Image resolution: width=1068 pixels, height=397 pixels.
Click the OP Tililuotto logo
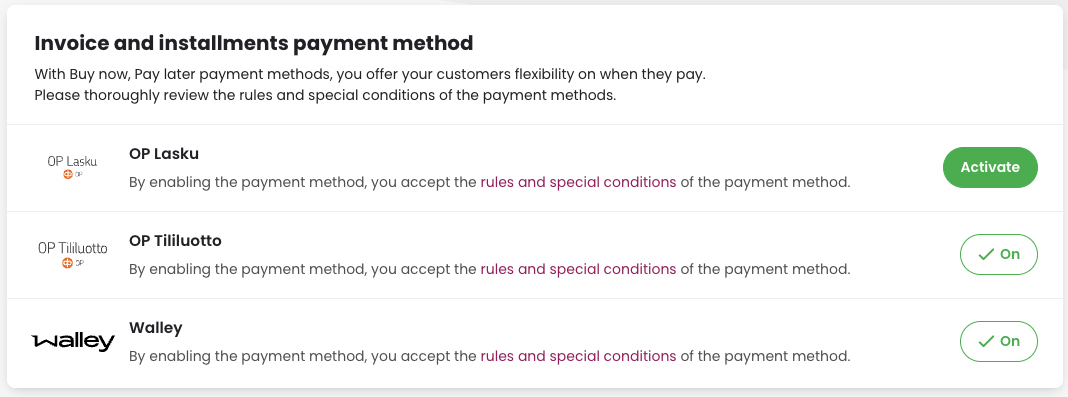click(x=72, y=254)
